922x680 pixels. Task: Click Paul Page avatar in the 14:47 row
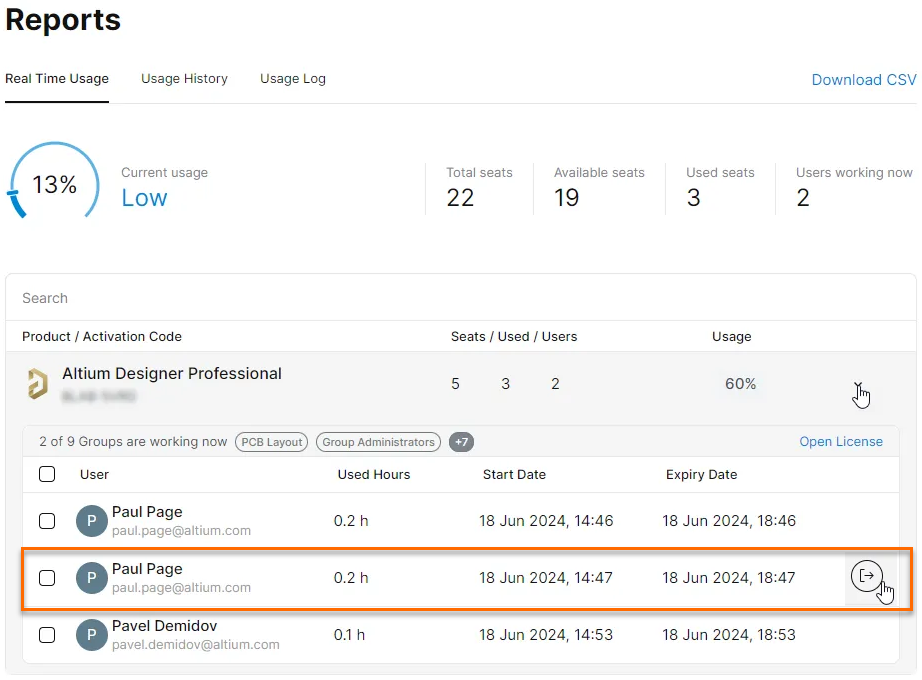point(91,578)
